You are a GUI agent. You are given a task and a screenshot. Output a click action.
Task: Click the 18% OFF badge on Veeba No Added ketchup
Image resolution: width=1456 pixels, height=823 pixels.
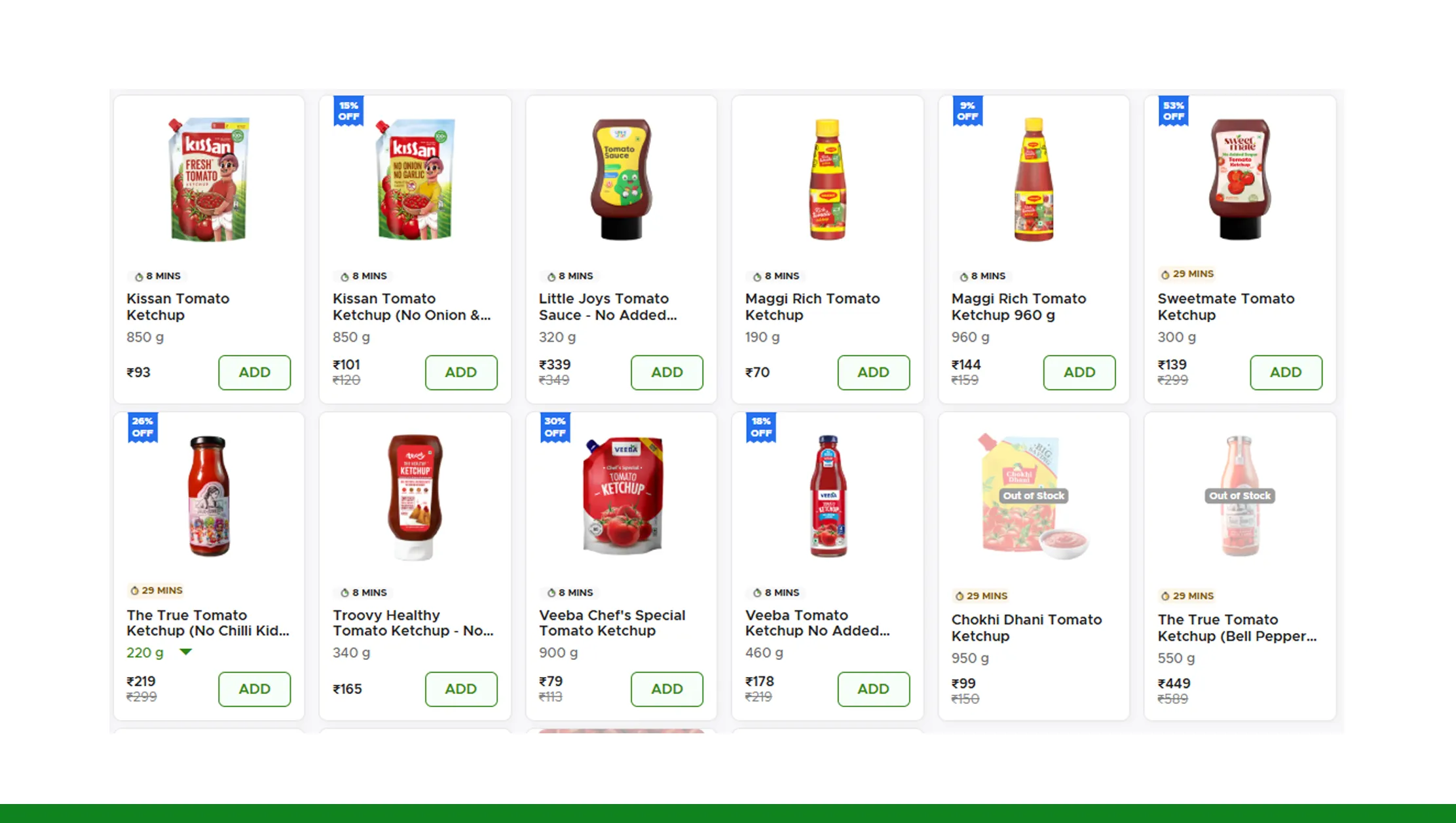coord(760,428)
